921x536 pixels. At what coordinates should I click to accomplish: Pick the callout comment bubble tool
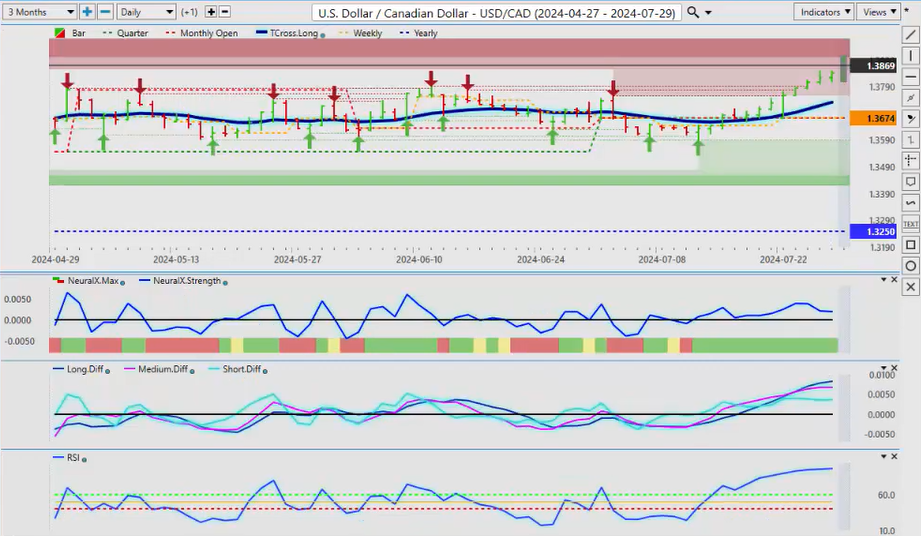(x=910, y=182)
